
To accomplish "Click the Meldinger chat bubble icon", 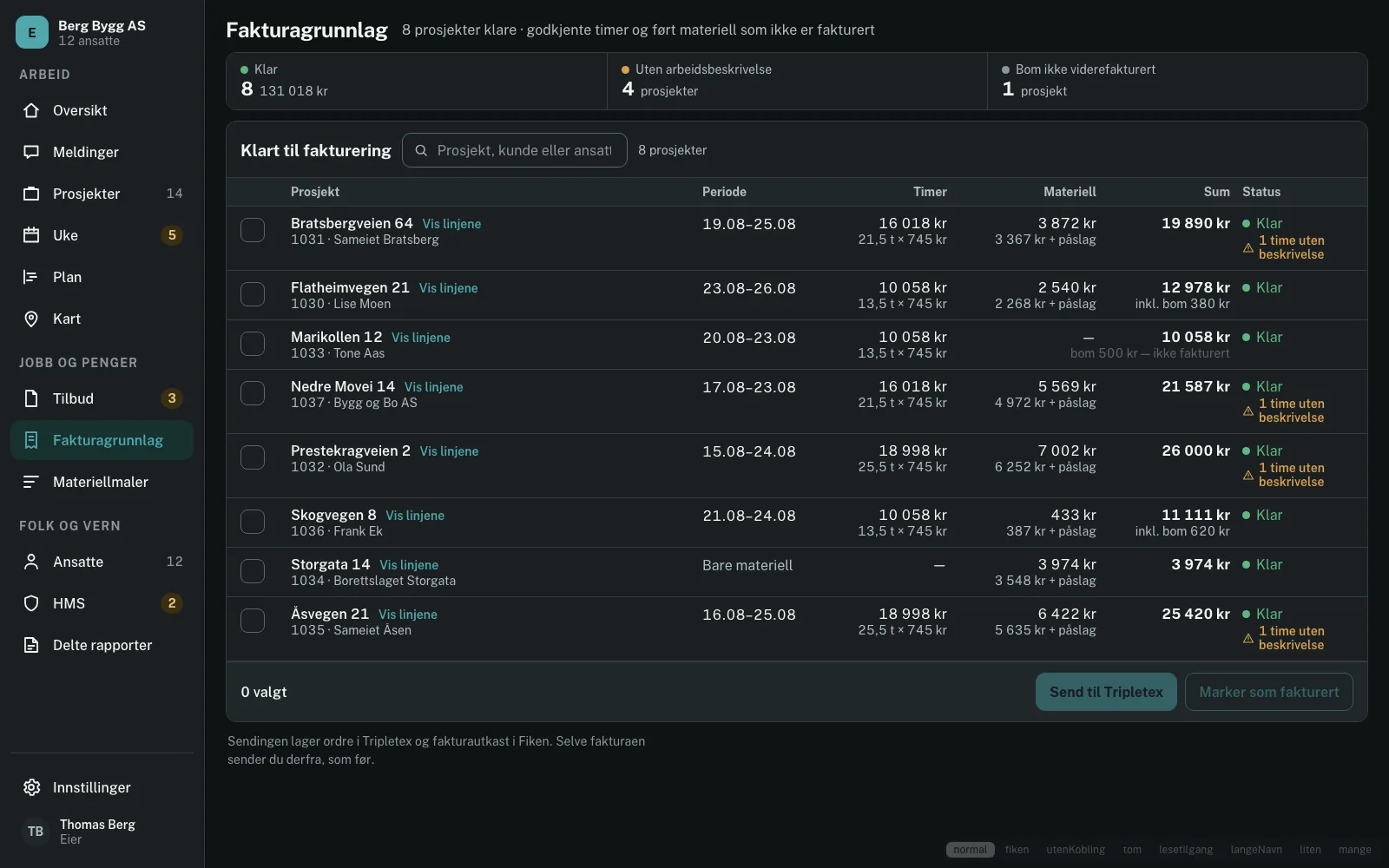I will (31, 152).
